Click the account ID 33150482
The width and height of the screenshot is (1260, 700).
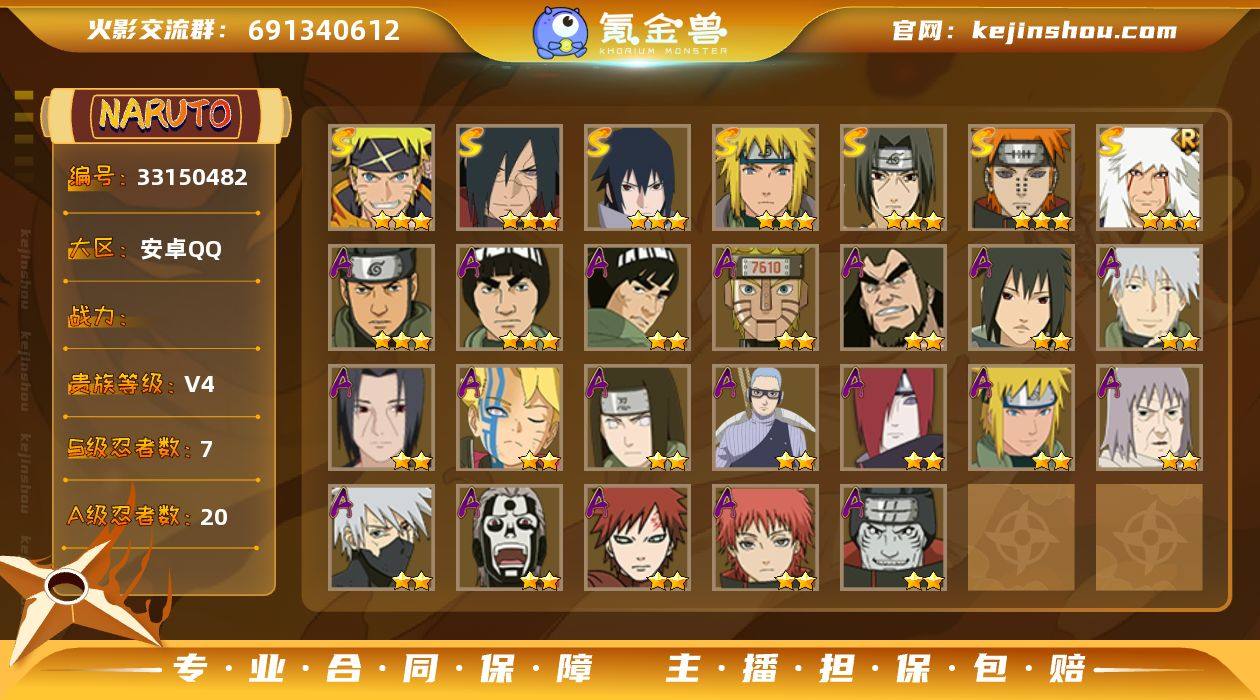pos(192,177)
